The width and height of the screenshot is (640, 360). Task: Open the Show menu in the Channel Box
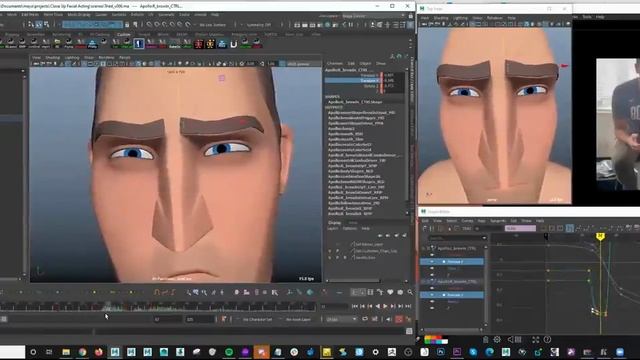[380, 64]
